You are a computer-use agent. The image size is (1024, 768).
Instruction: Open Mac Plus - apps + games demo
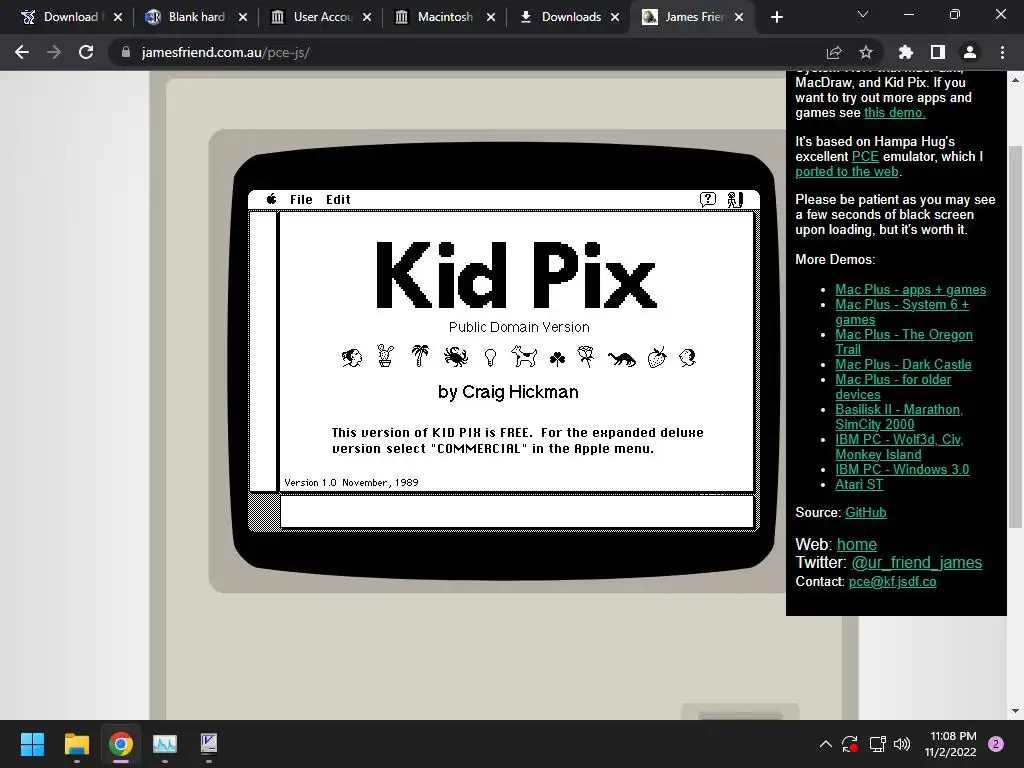910,289
